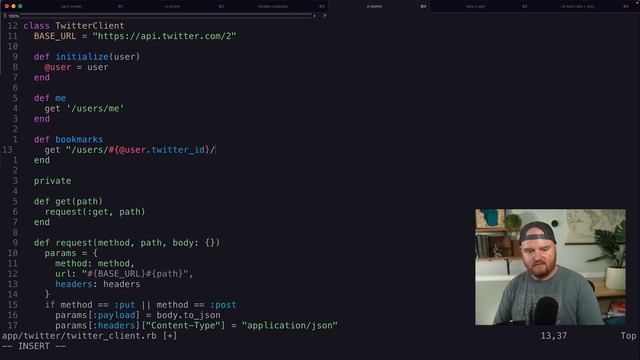Click '@user.twitter_id' inside the bookmarks string
Viewport: 640px width, 360px height.
(x=162, y=150)
